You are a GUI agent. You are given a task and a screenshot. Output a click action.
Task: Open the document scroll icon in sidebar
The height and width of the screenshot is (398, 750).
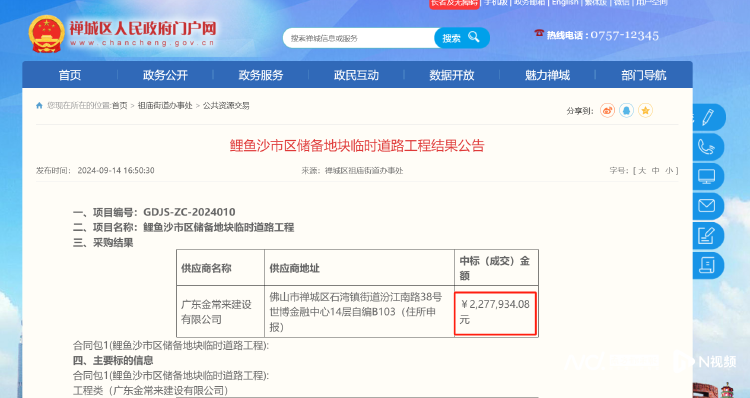[x=707, y=265]
